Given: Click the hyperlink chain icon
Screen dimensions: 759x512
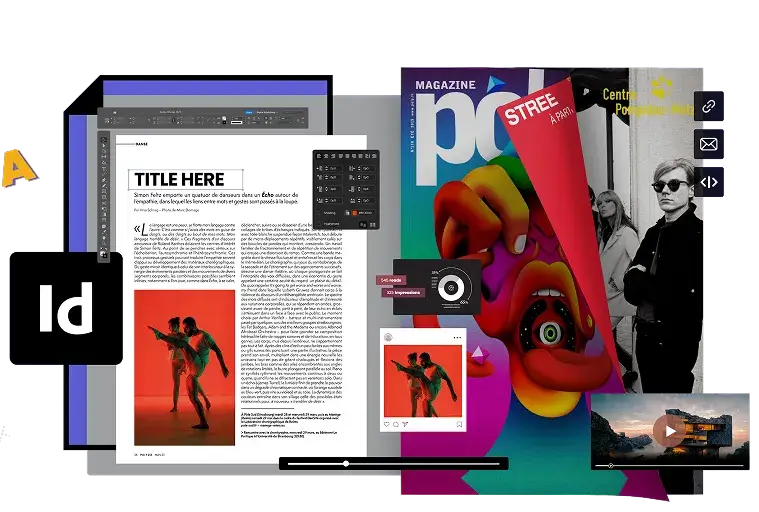Looking at the screenshot, I should pyautogui.click(x=709, y=105).
